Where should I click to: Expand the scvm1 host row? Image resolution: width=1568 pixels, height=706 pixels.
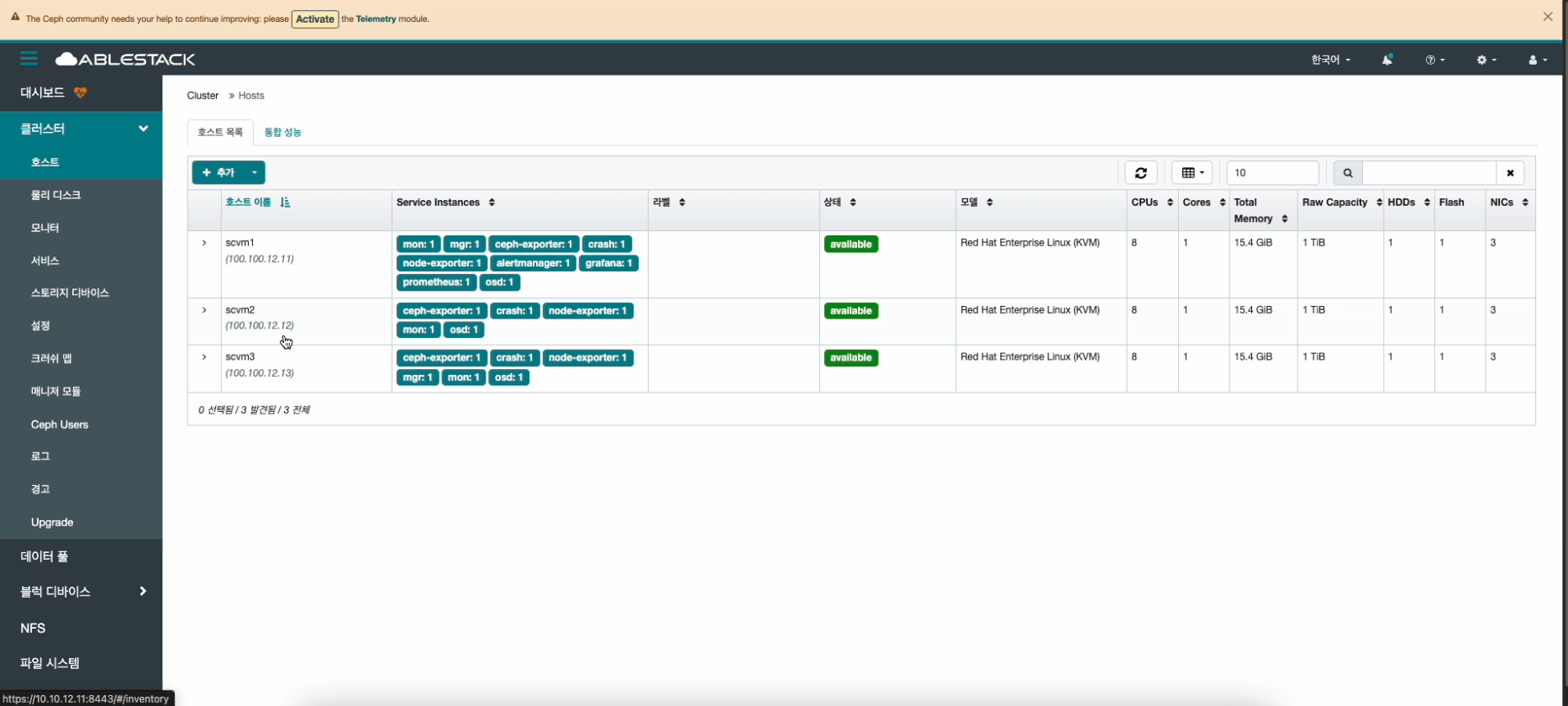(x=204, y=243)
